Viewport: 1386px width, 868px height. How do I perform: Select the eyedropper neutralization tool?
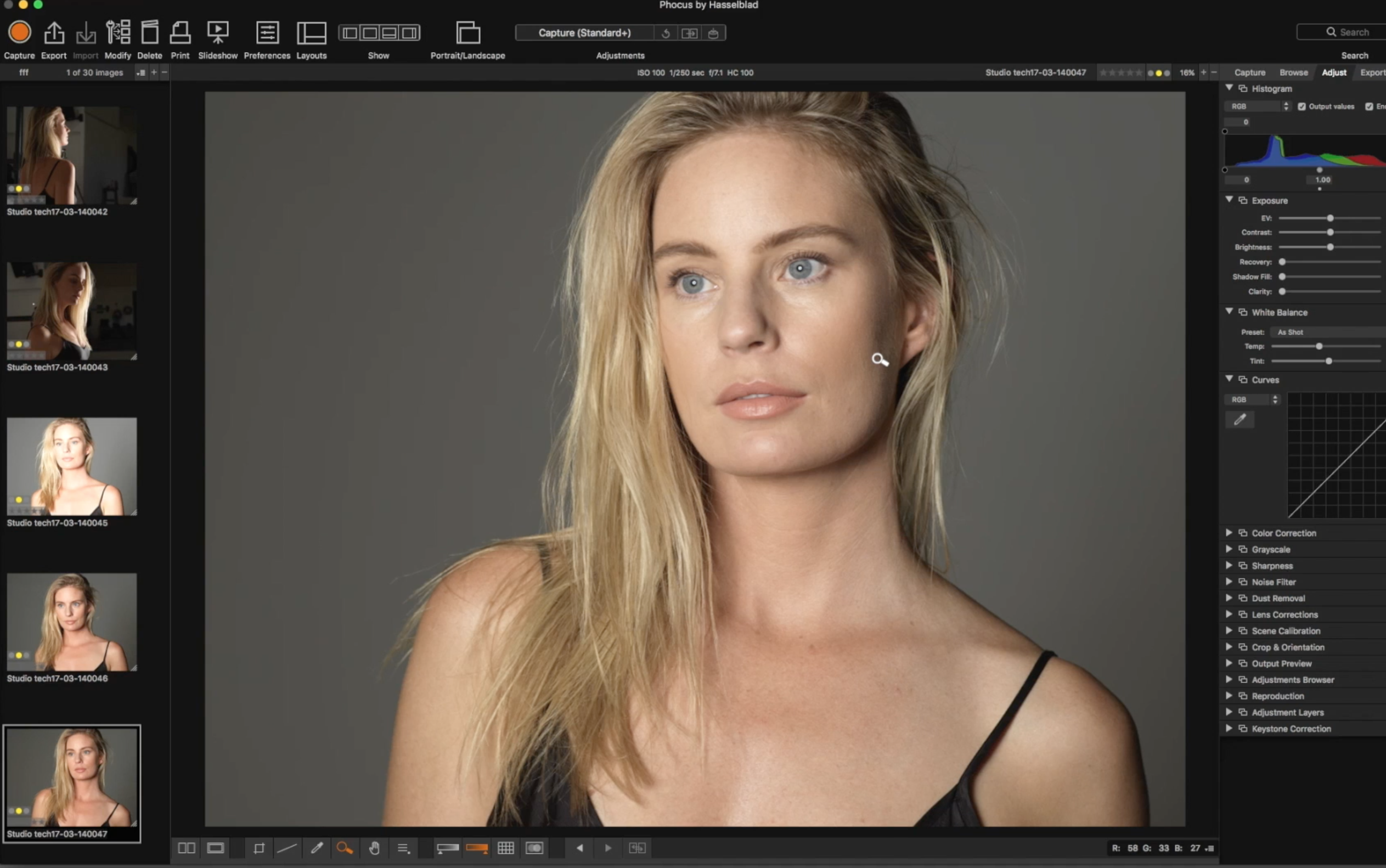(x=317, y=848)
